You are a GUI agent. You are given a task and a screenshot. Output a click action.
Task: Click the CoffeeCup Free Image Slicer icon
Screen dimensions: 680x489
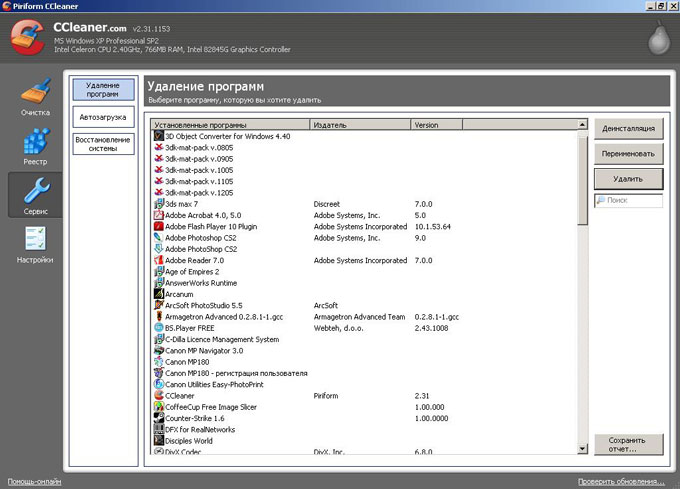click(x=159, y=407)
